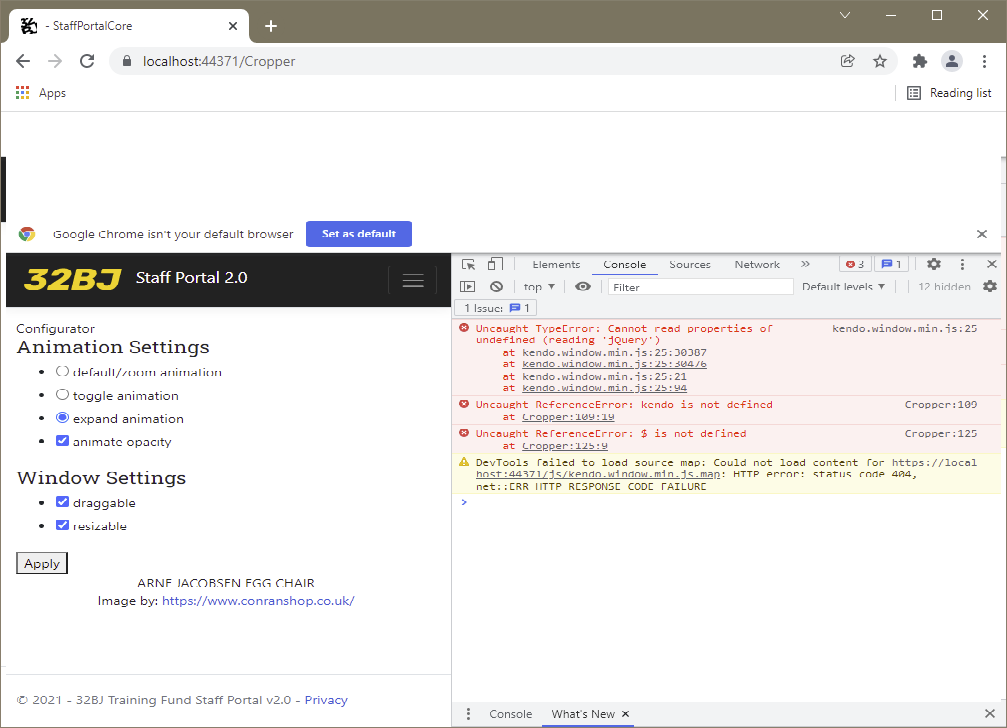Screen dimensions: 1007x728
Task: Switch to the Network tab
Action: 757,265
